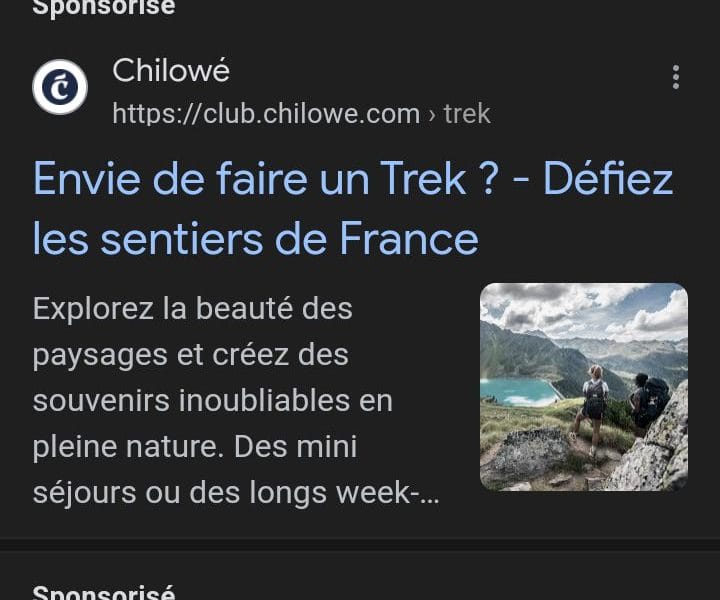This screenshot has height=600, width=720.
Task: Click the 'pleine nature. Des mini' text line
Action: pos(195,447)
